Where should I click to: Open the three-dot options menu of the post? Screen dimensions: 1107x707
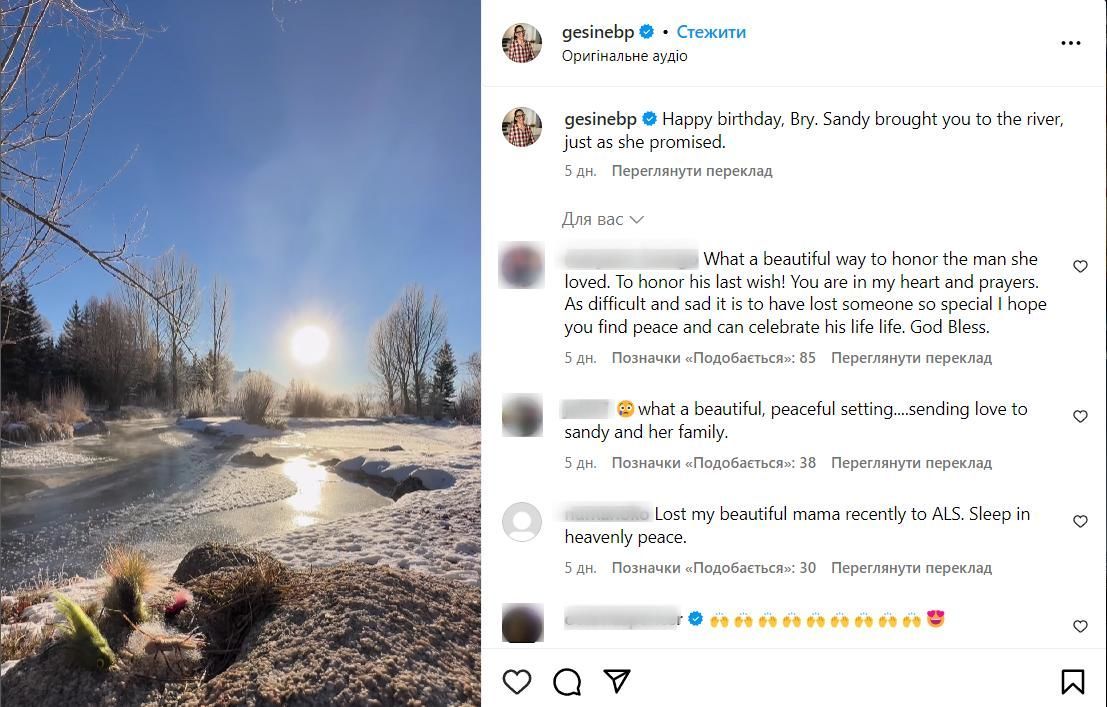point(1071,43)
